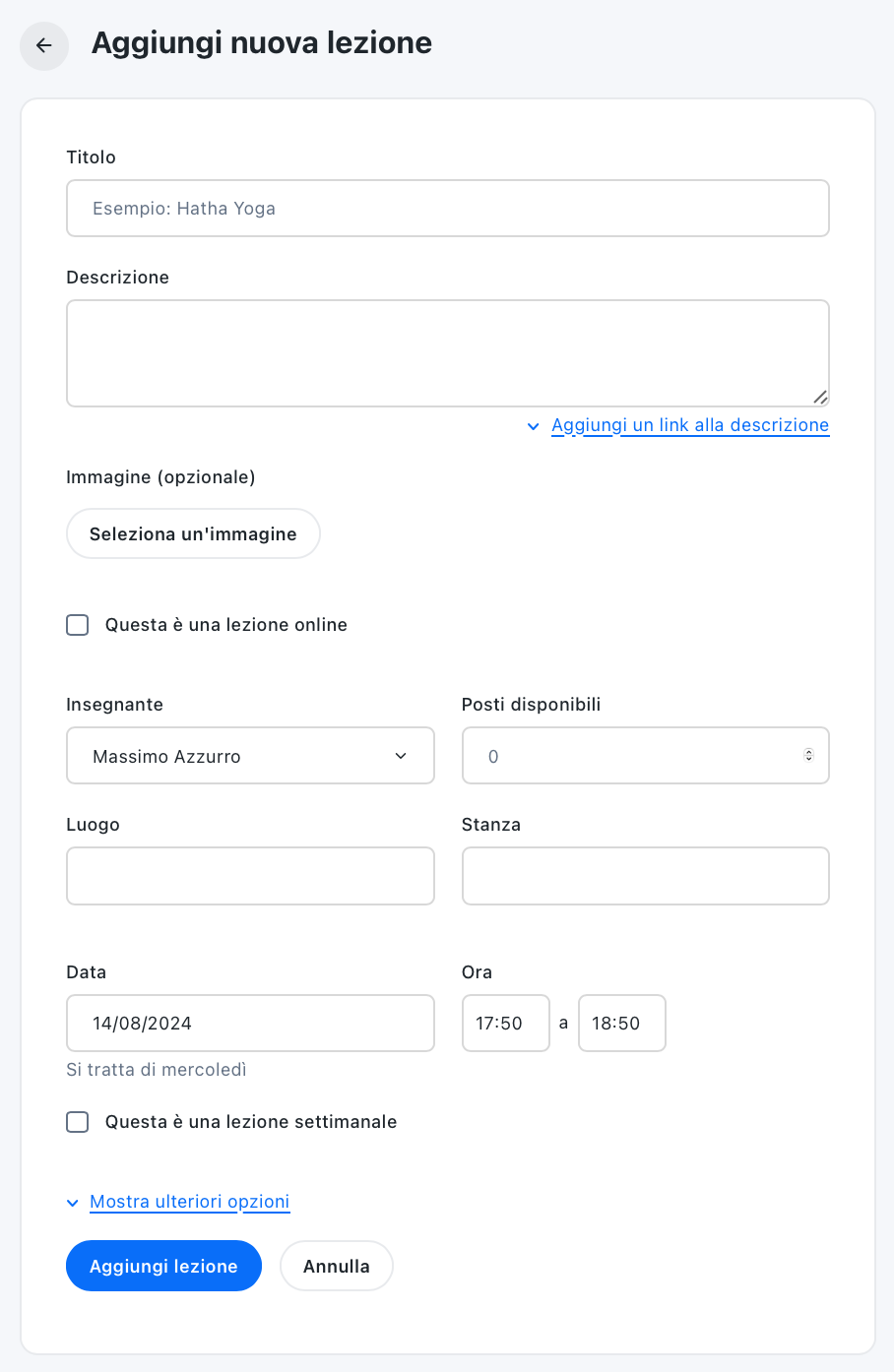Viewport: 894px width, 1372px height.
Task: Click the Luogo input field
Action: [x=250, y=876]
